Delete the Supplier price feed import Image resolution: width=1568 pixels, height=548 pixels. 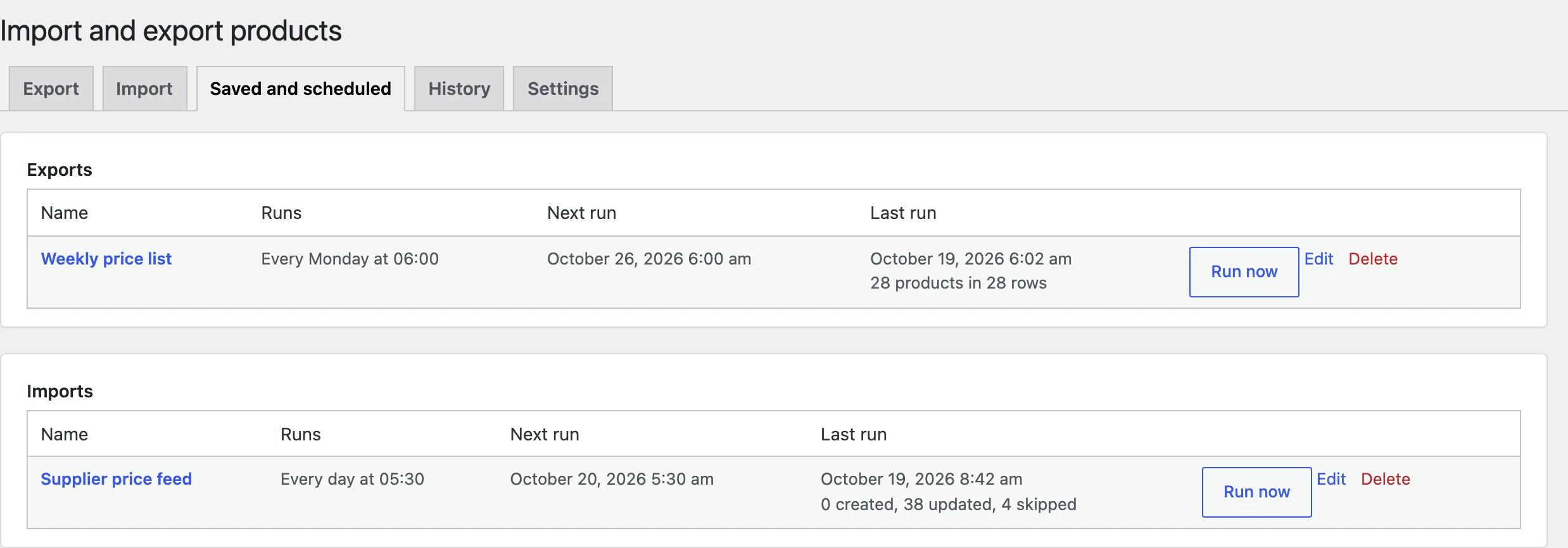[1386, 479]
